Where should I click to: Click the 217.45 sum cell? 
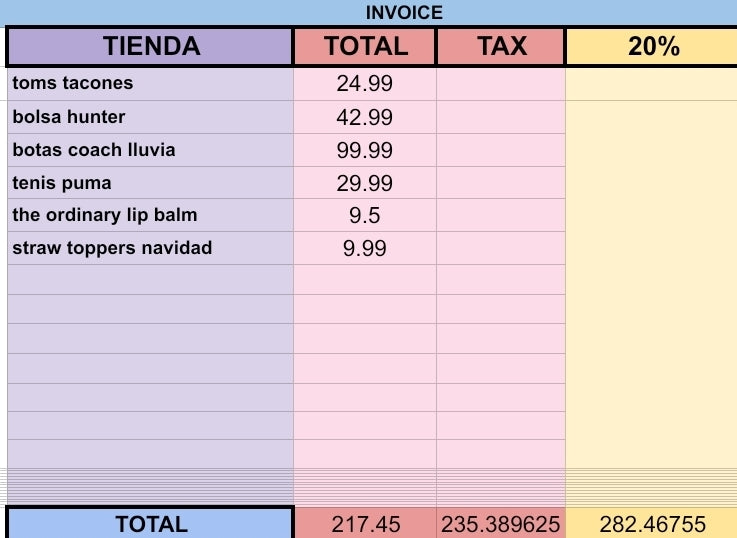(365, 524)
